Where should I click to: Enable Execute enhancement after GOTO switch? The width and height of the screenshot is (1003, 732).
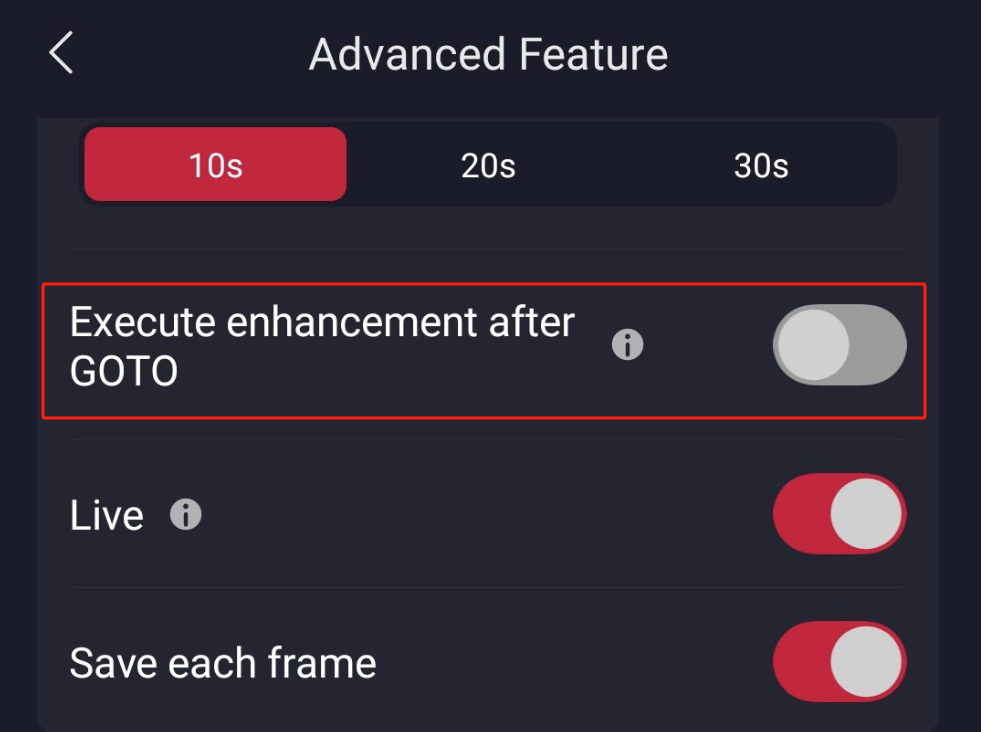click(839, 345)
